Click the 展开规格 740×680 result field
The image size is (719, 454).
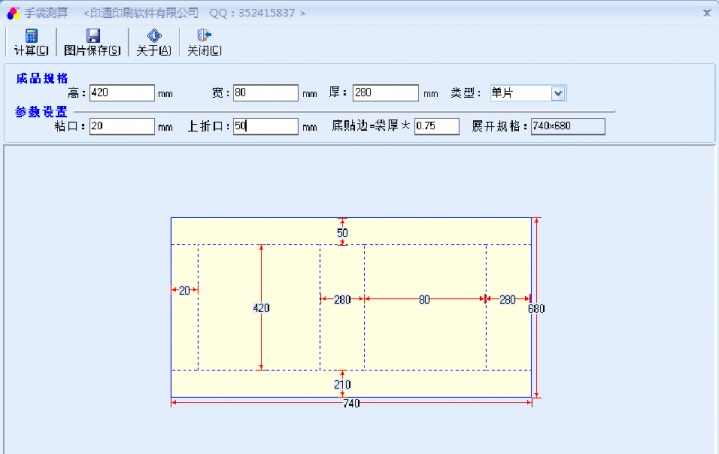tap(566, 127)
